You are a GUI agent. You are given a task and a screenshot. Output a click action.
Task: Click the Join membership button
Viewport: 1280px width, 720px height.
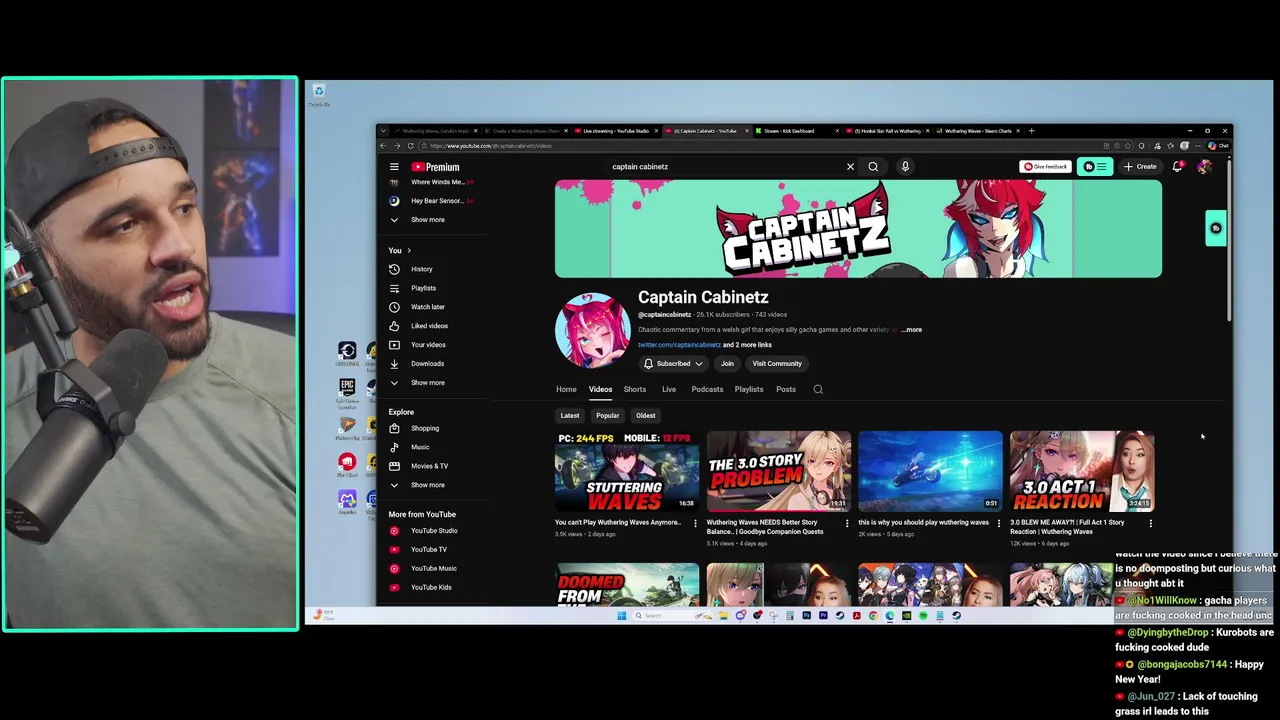coord(727,364)
